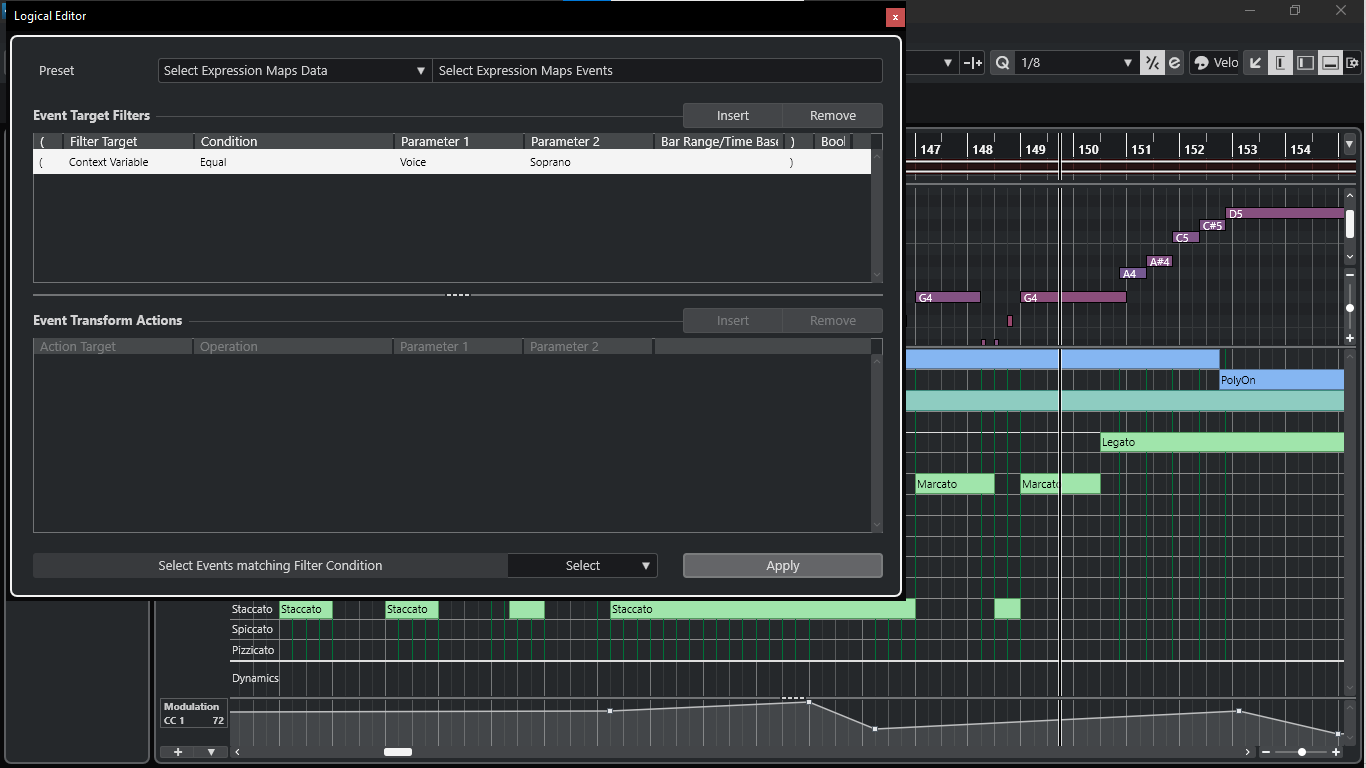
Task: Toggle the Iterative Quantize button
Action: [x=1153, y=63]
